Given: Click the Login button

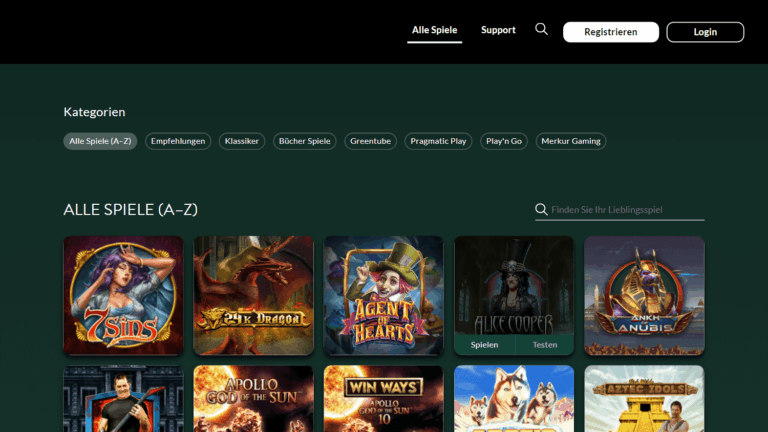Looking at the screenshot, I should coord(705,32).
